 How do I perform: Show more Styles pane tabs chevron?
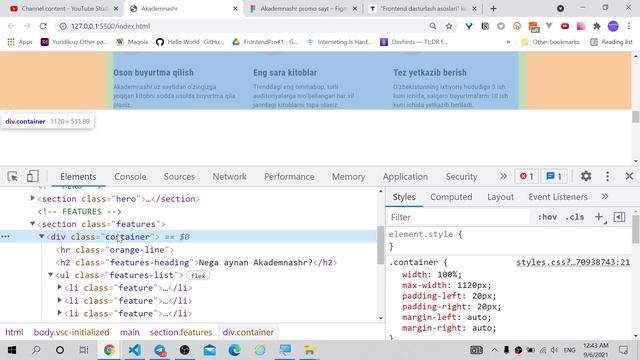605,197
